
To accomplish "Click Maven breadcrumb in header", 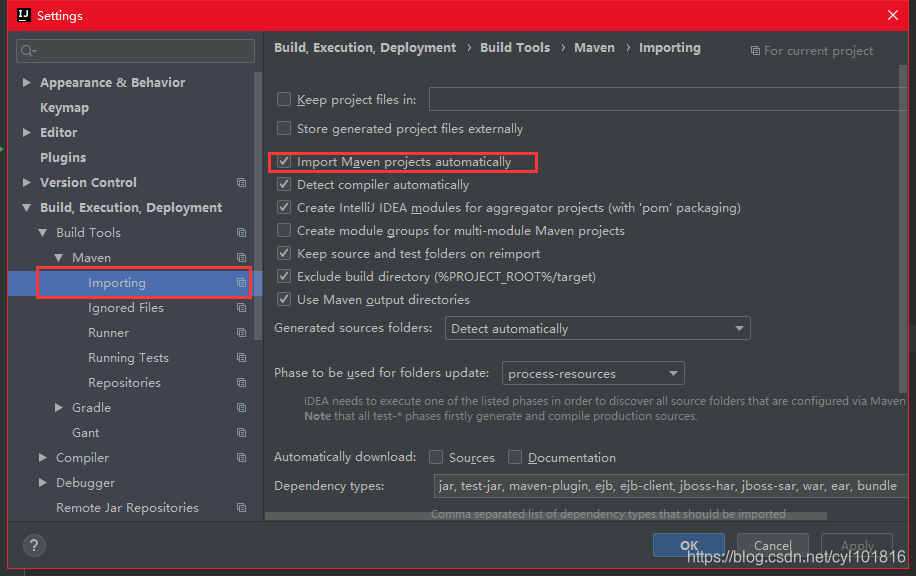I will click(x=594, y=47).
